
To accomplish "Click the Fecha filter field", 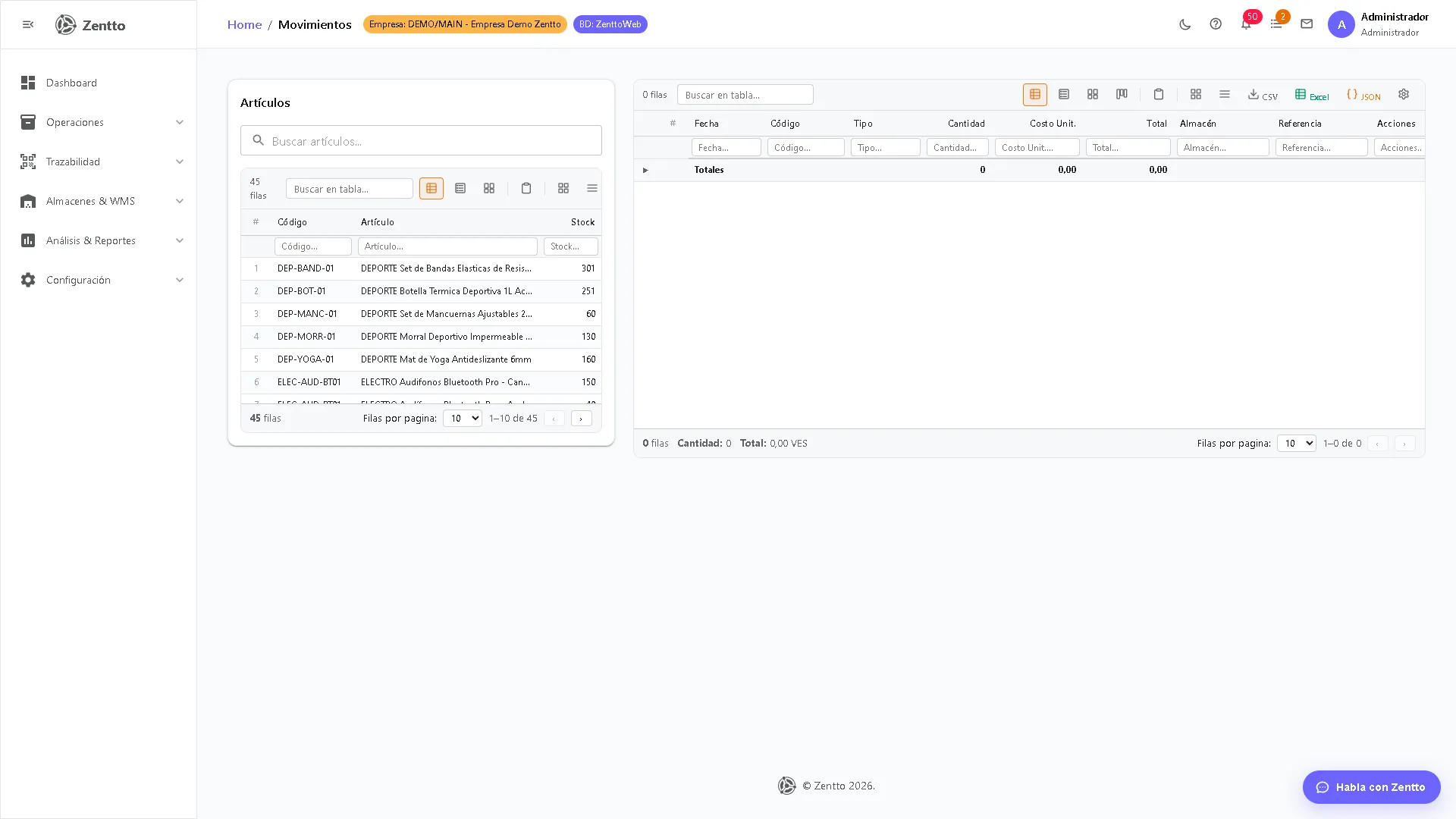I will [x=726, y=147].
